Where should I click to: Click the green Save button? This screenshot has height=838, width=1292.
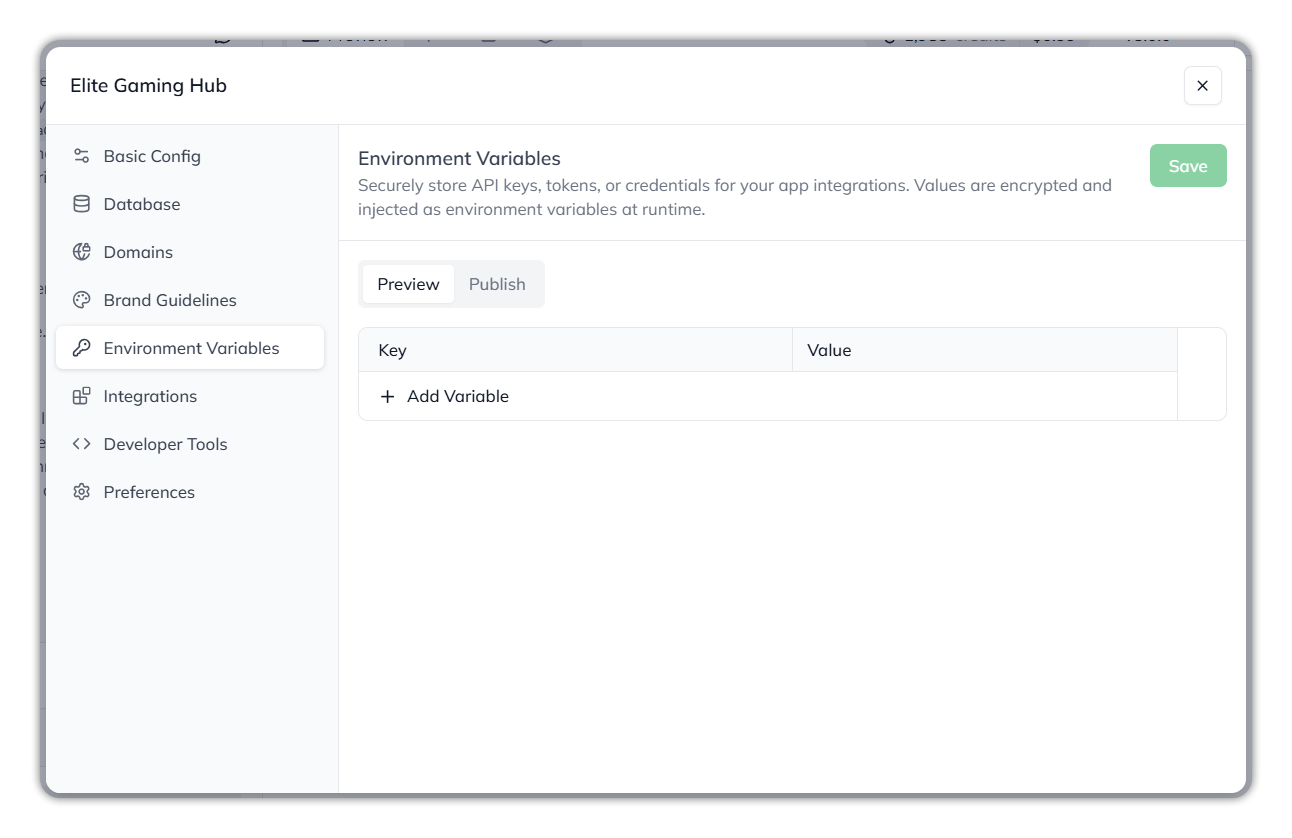pos(1188,166)
